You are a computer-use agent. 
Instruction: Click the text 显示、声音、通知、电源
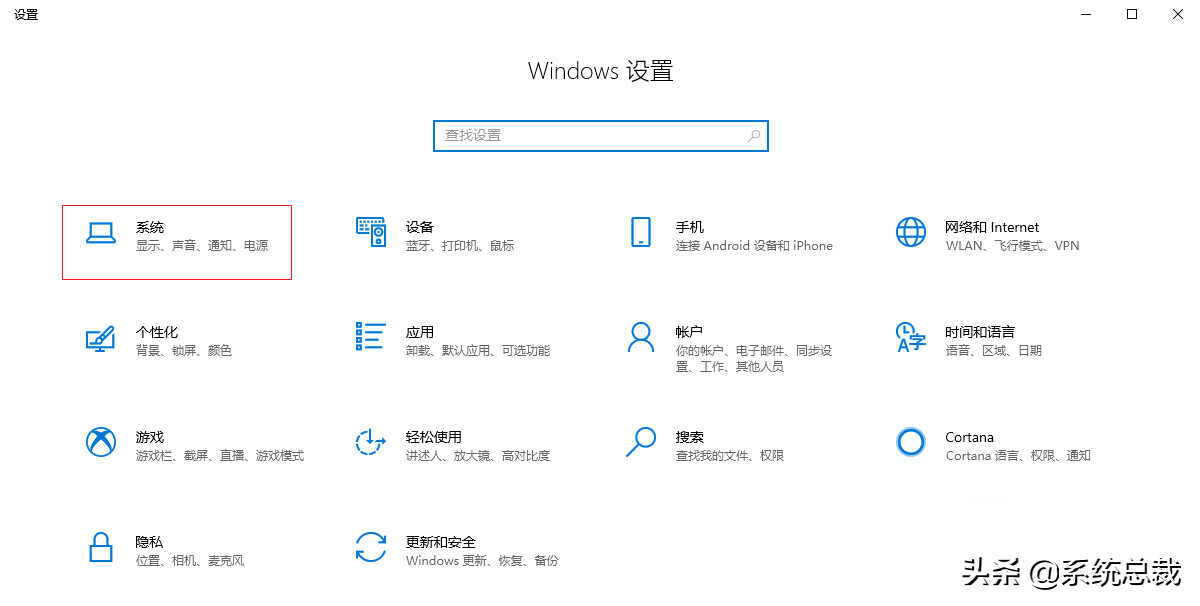point(202,246)
